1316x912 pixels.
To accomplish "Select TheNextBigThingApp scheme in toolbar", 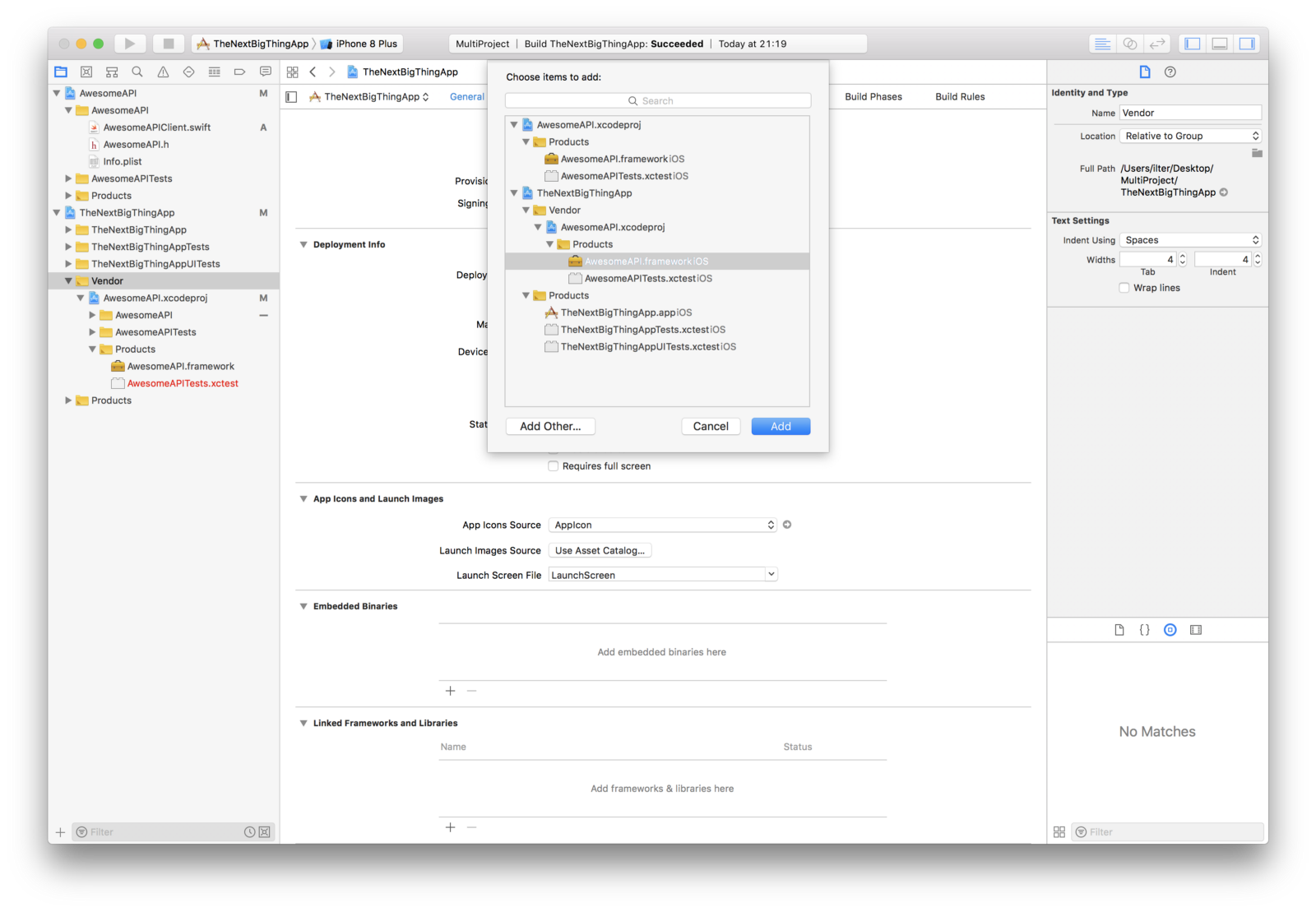I will point(253,44).
